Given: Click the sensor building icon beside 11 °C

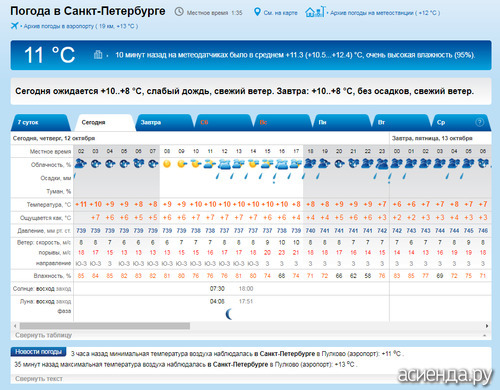Looking at the screenshot, I should pos(98,54).
